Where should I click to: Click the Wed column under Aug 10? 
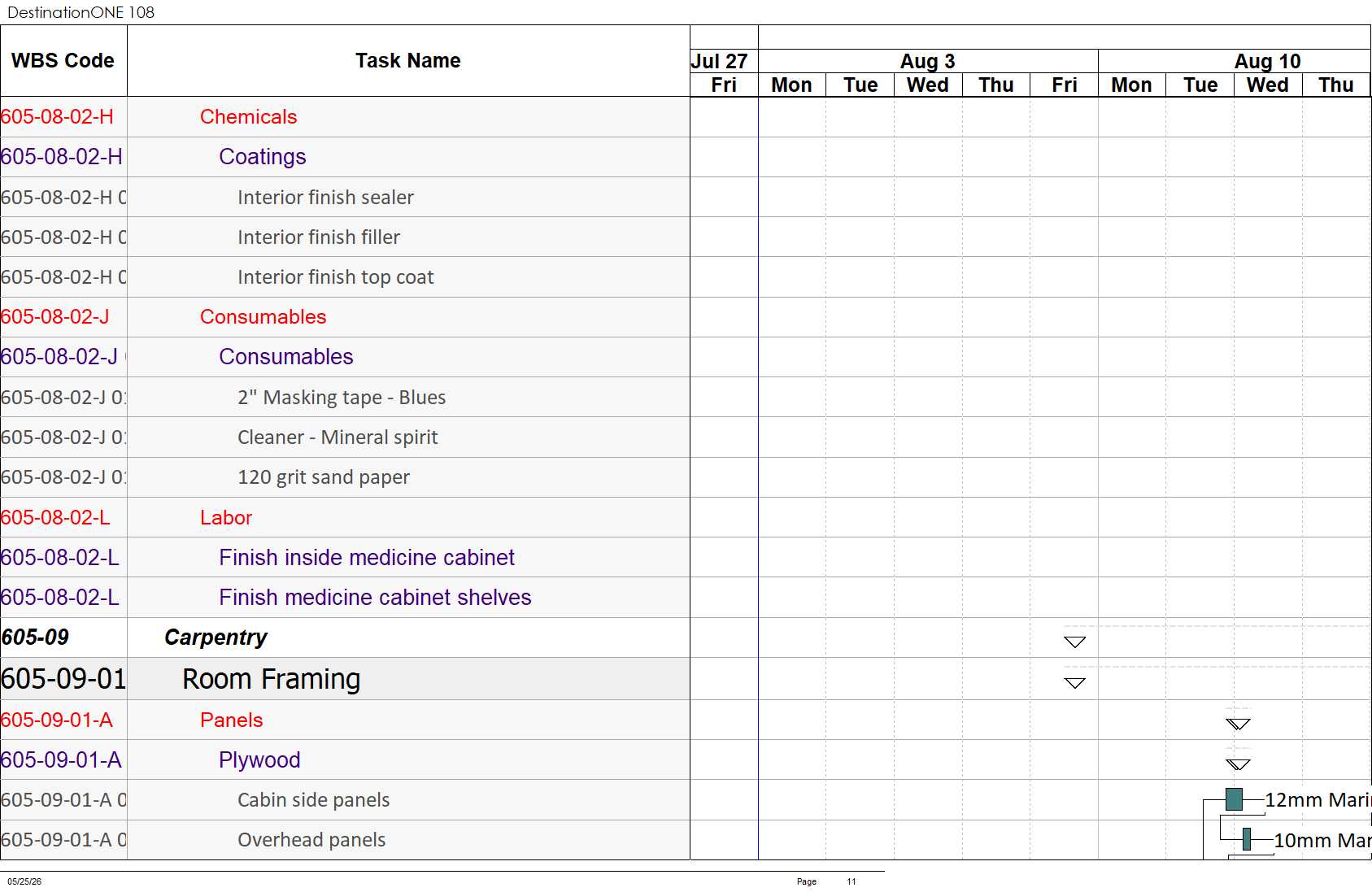(x=1268, y=85)
